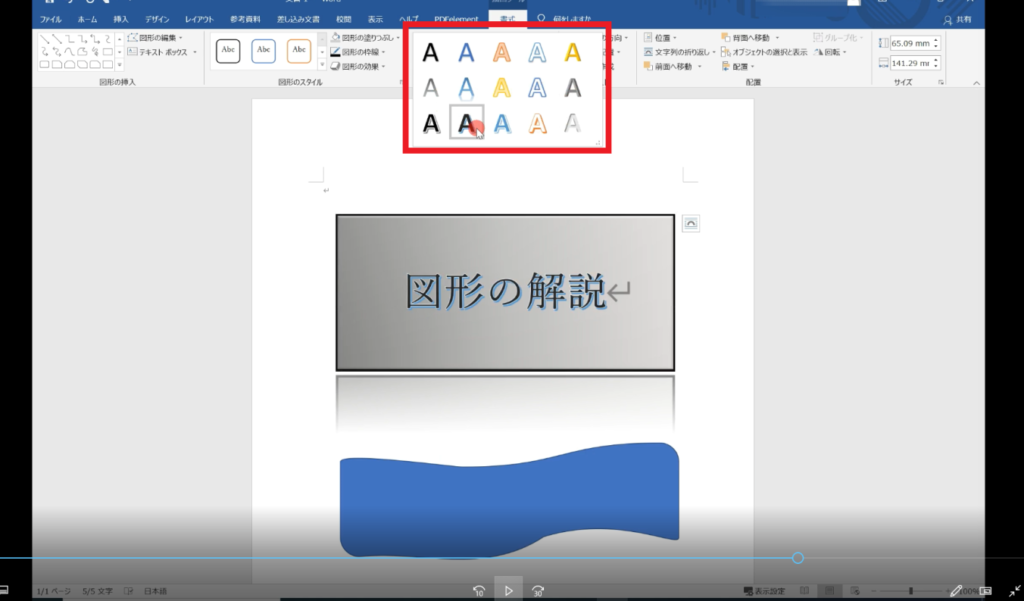Select the black WordArt style in the first row
Viewport: 1024px width, 601px height.
tap(430, 53)
